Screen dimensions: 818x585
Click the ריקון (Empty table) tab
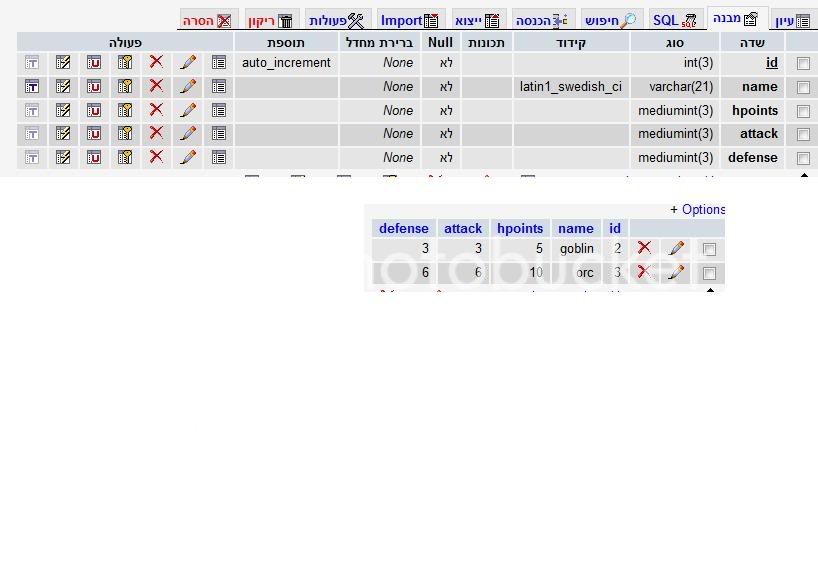click(270, 20)
